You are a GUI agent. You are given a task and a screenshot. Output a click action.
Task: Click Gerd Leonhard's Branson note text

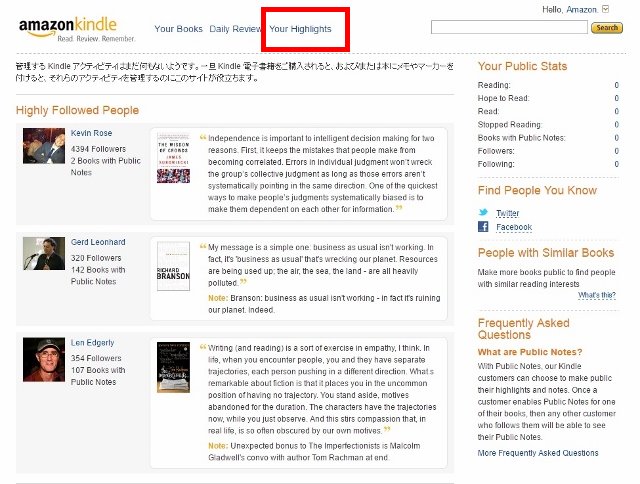324,304
